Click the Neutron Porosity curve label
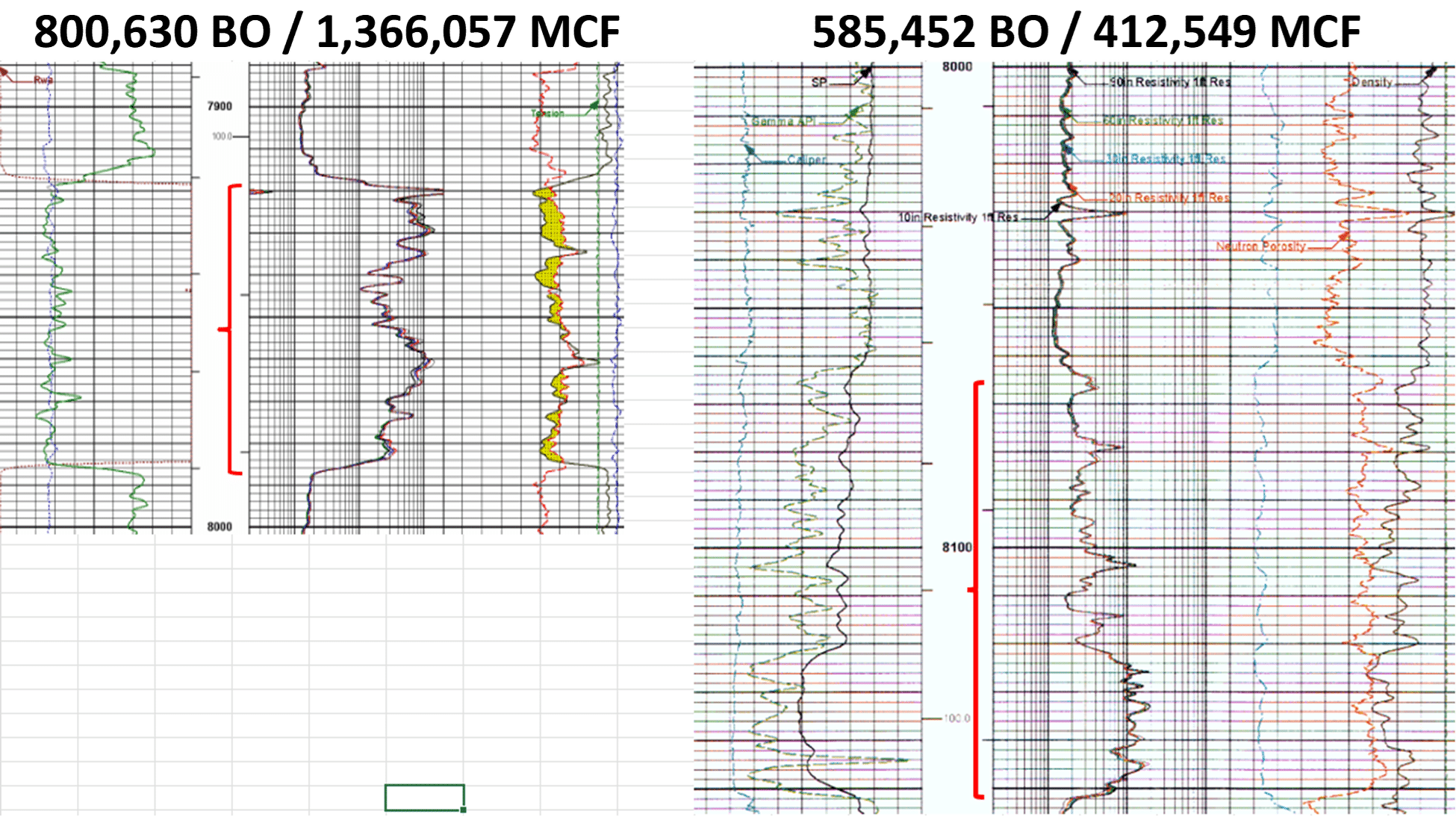The height and width of the screenshot is (817, 1456). point(1260,246)
